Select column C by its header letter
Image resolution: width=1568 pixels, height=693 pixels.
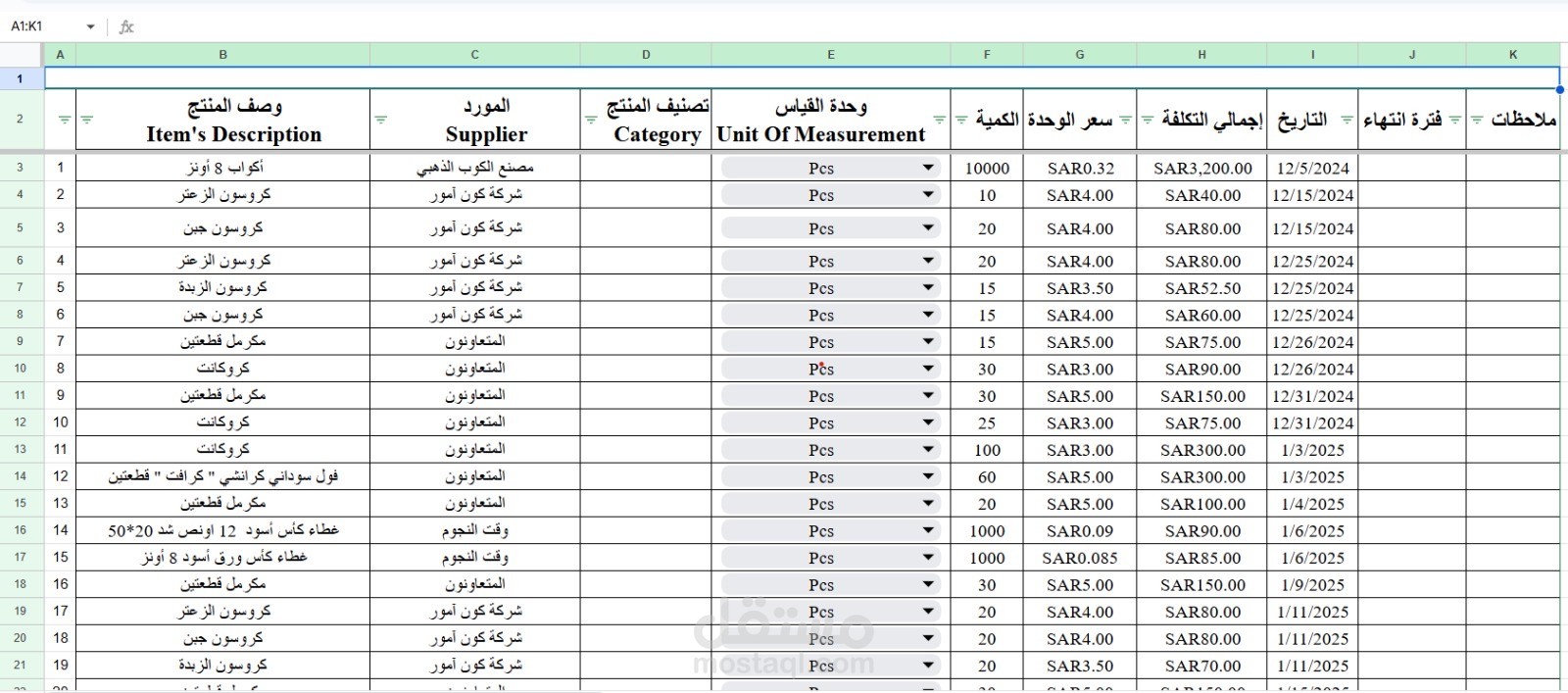(x=474, y=55)
